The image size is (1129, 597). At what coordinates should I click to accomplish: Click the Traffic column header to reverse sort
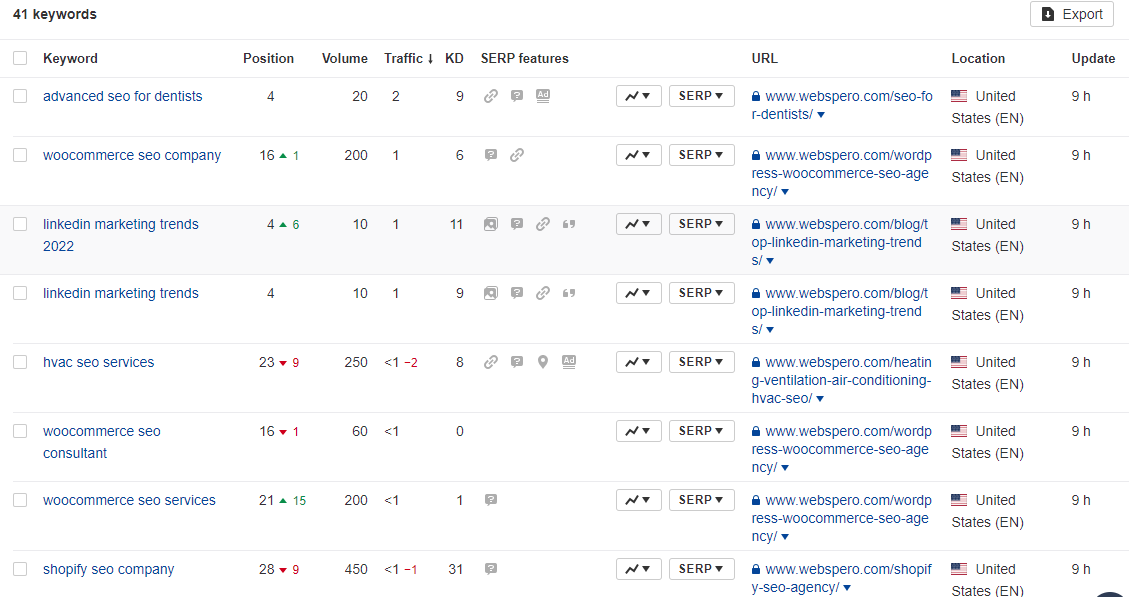(408, 58)
